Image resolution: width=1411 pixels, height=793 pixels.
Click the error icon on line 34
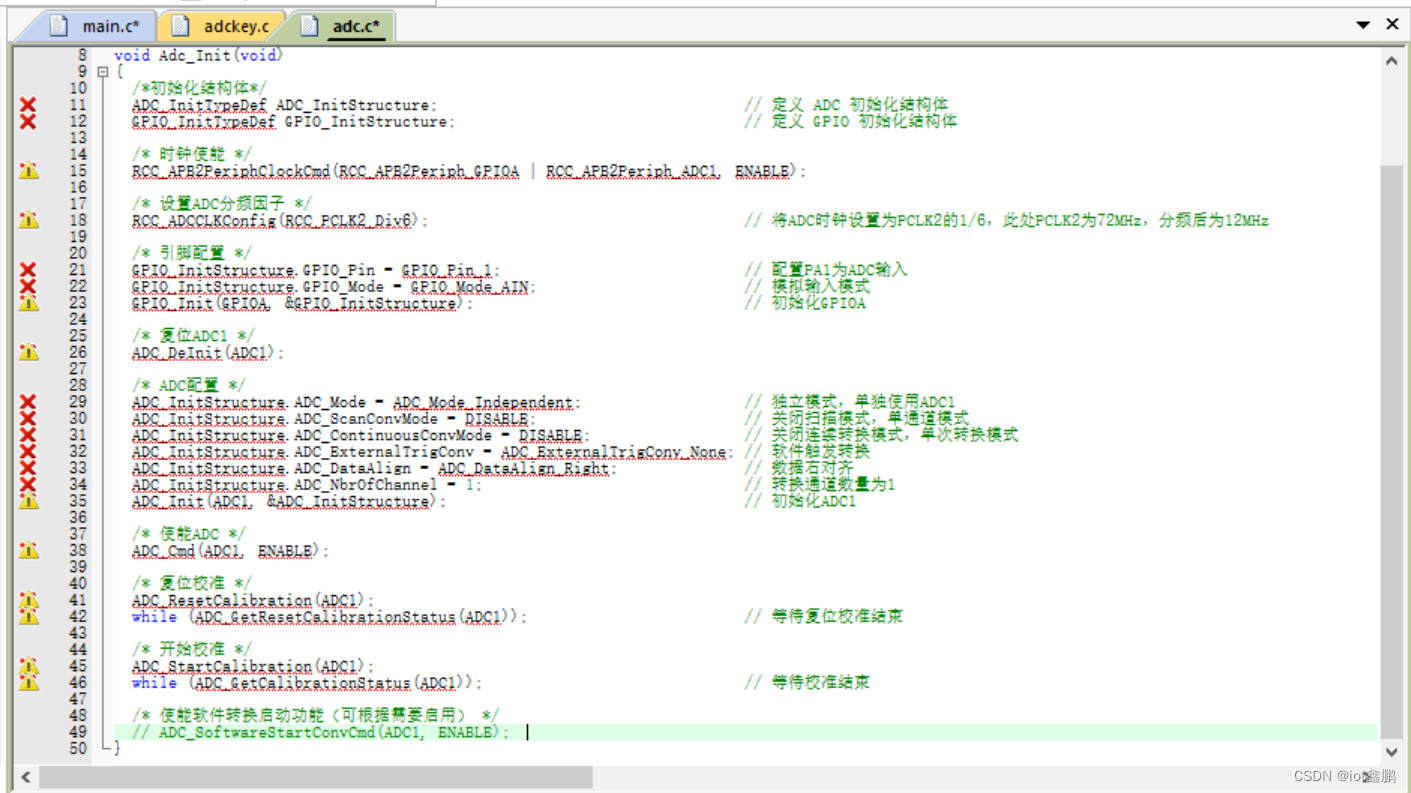pos(28,484)
